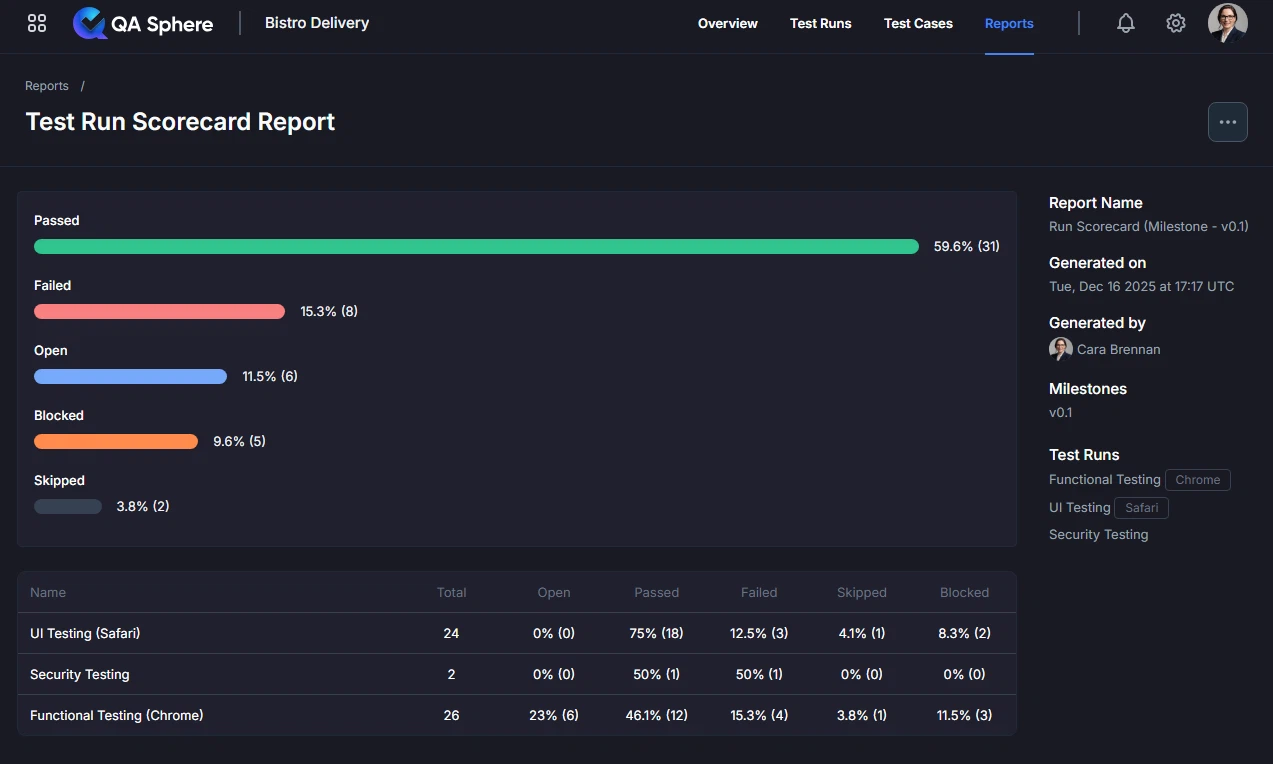
Task: Click the green Passed progress bar
Action: coord(476,246)
